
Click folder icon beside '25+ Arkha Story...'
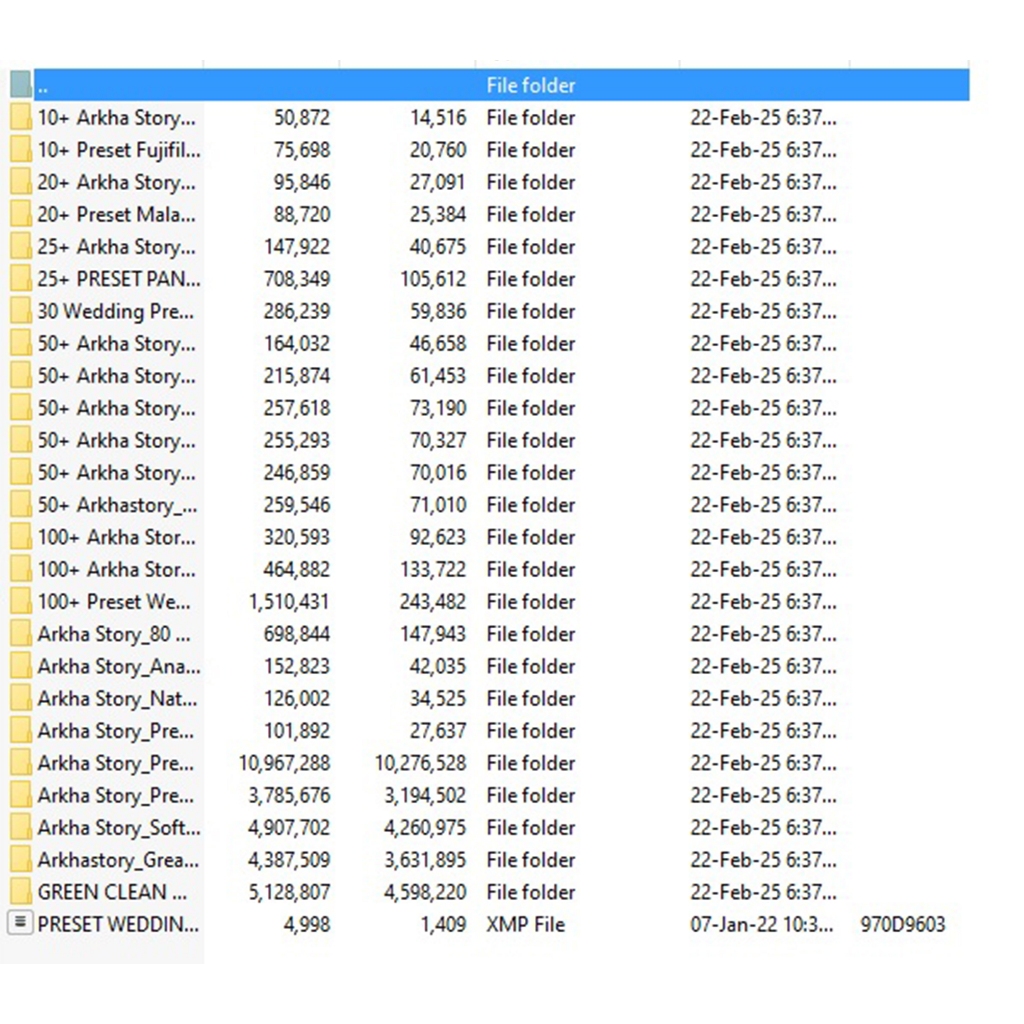[x=20, y=247]
